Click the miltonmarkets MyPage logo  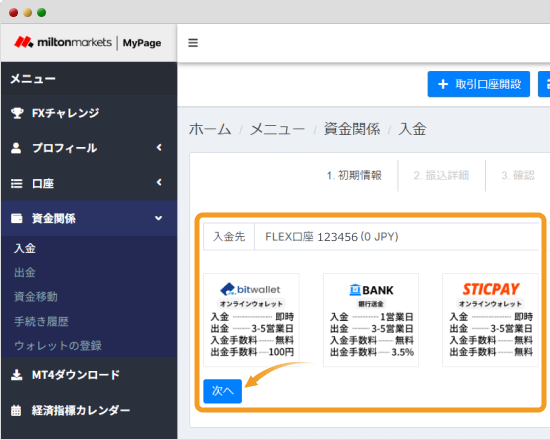pos(88,42)
